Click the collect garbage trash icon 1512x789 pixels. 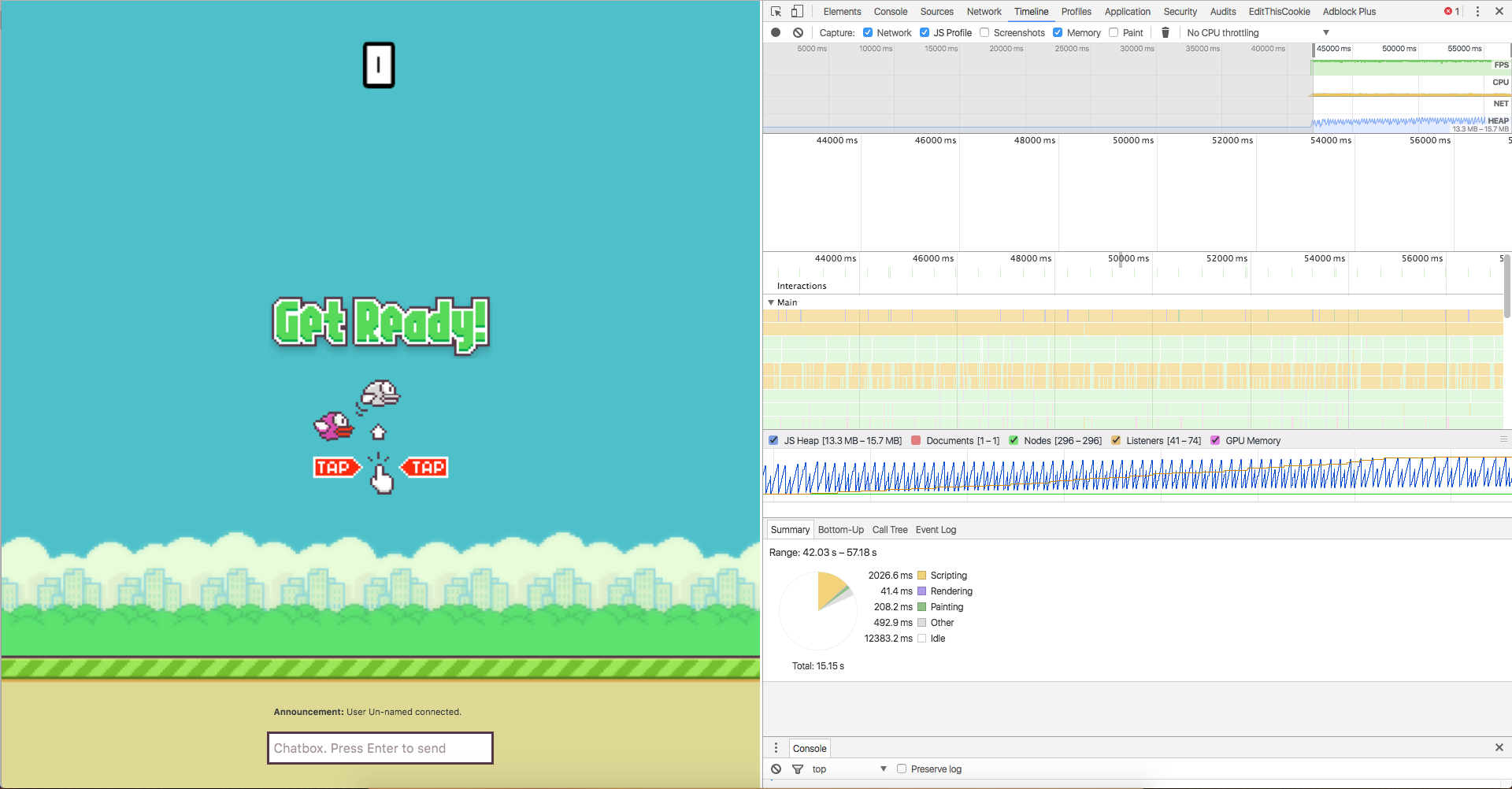click(1165, 32)
